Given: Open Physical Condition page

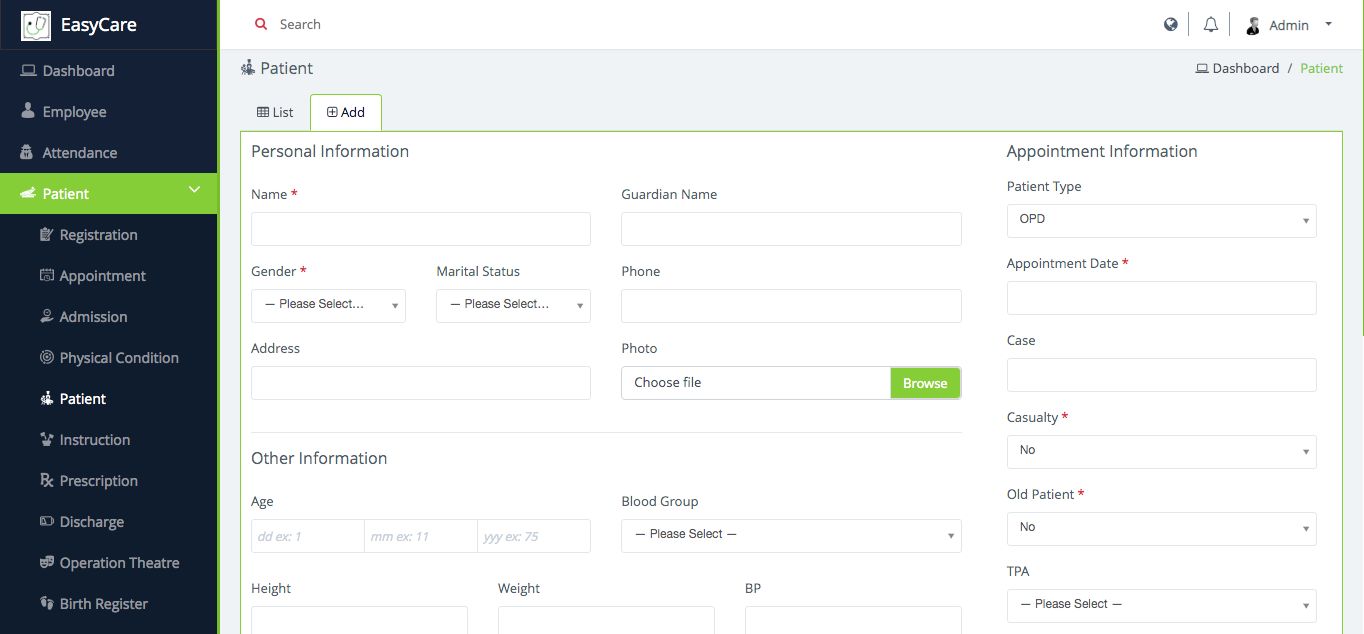Looking at the screenshot, I should click(118, 358).
